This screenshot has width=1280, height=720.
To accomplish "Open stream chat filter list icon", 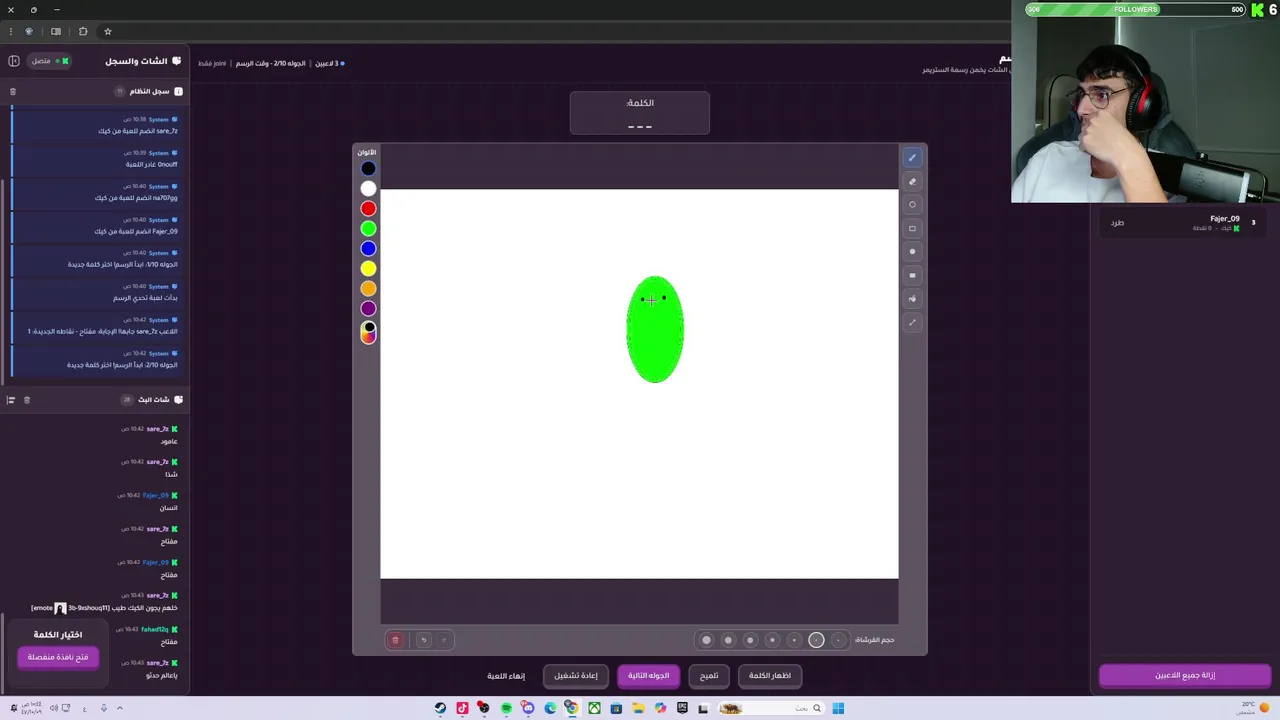I will click(x=11, y=400).
